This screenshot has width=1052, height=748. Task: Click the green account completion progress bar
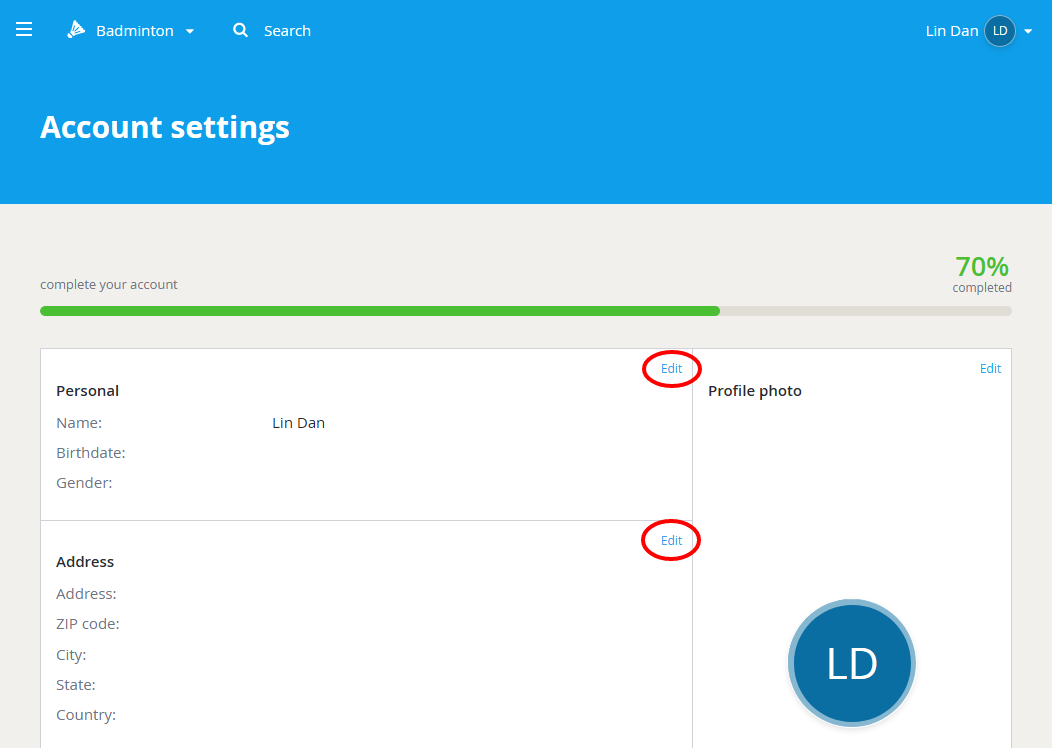(x=380, y=311)
